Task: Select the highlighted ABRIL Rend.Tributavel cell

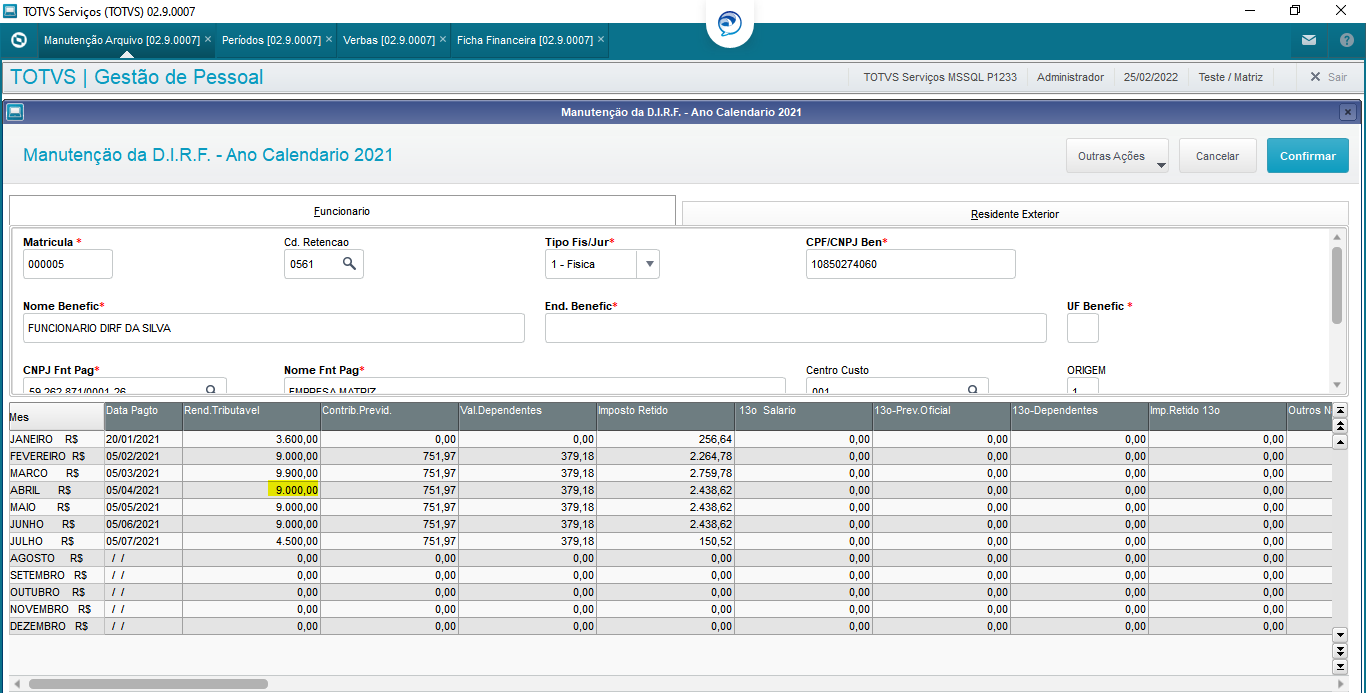Action: click(x=293, y=490)
